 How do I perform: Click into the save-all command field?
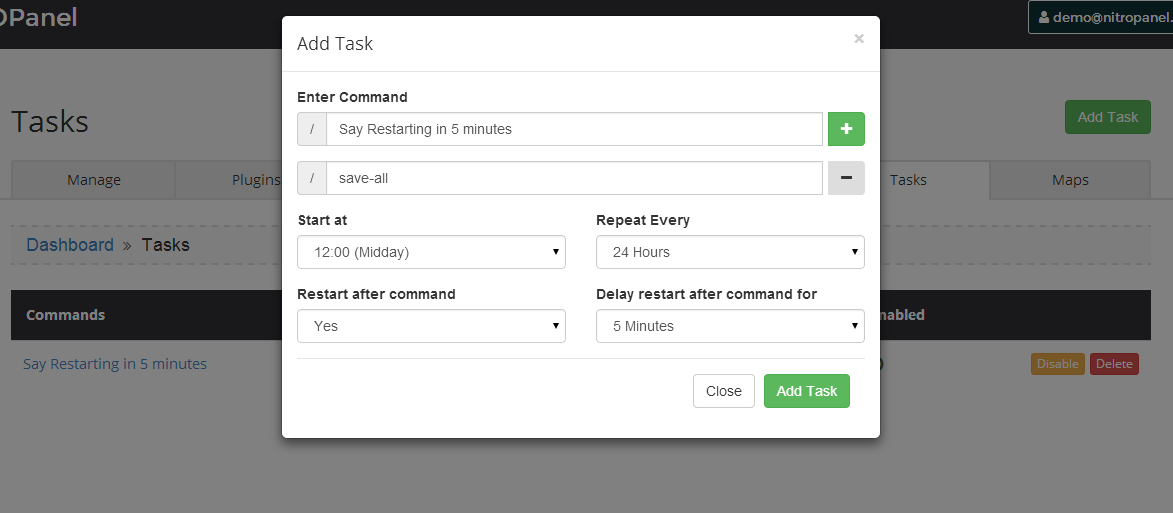(x=575, y=178)
